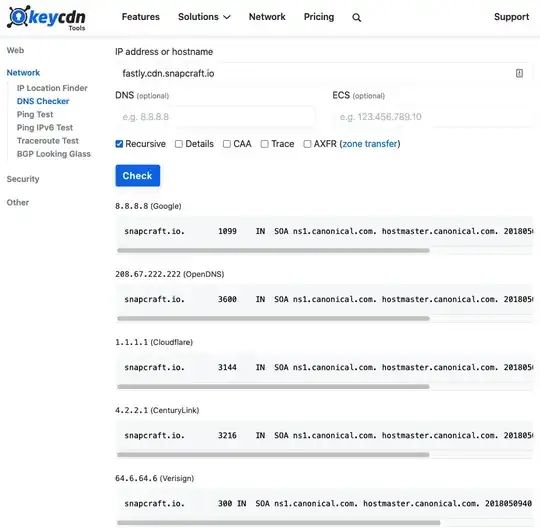Select Ping Test in sidebar
540x528 pixels.
(x=35, y=114)
